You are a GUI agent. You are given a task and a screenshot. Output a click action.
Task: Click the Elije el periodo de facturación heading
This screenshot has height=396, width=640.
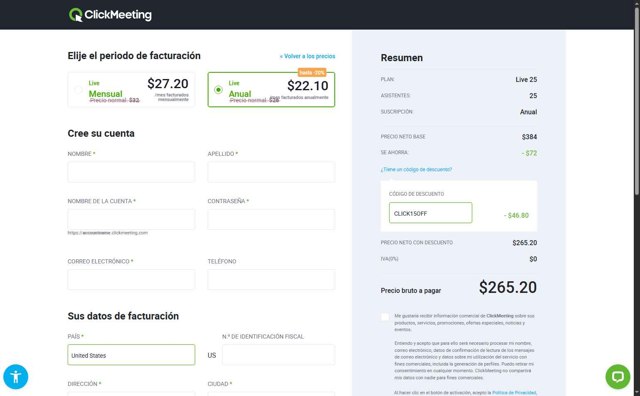[x=134, y=56]
